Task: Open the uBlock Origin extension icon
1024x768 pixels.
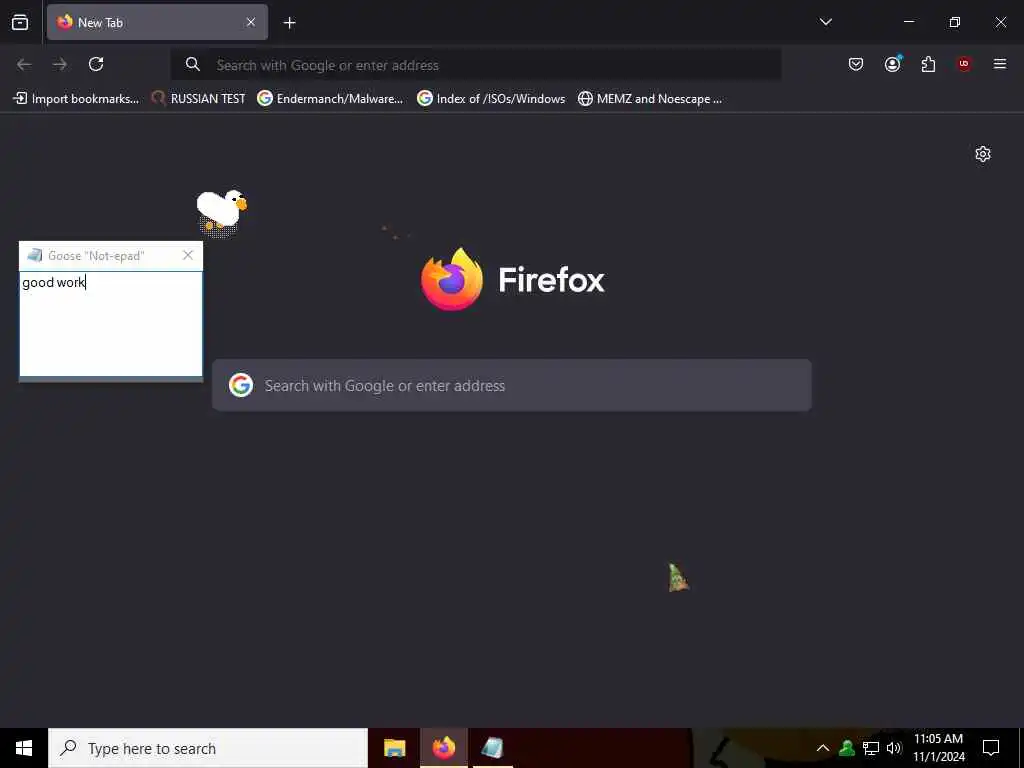Action: 964,64
